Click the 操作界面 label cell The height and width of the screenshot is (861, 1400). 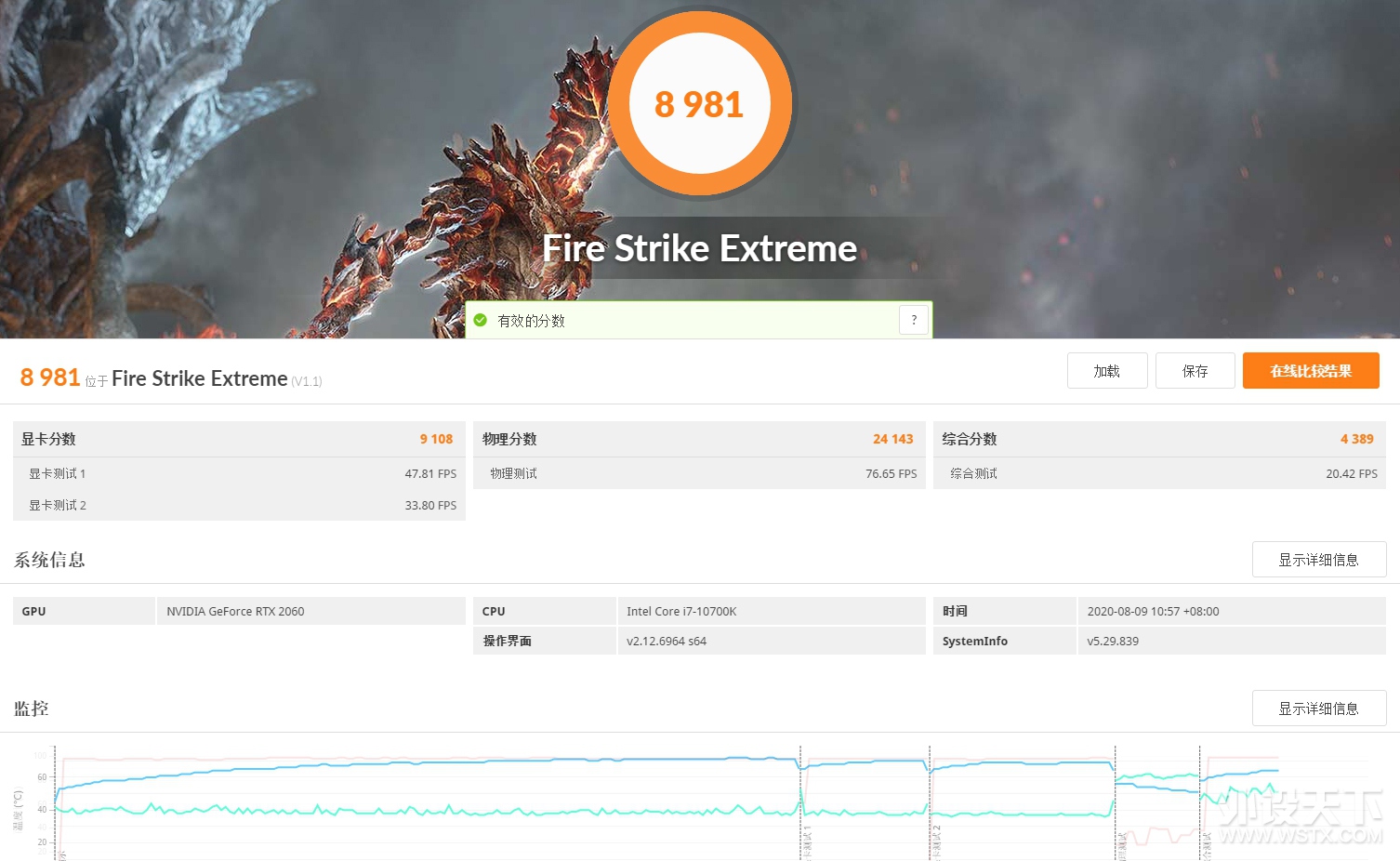pyautogui.click(x=544, y=641)
